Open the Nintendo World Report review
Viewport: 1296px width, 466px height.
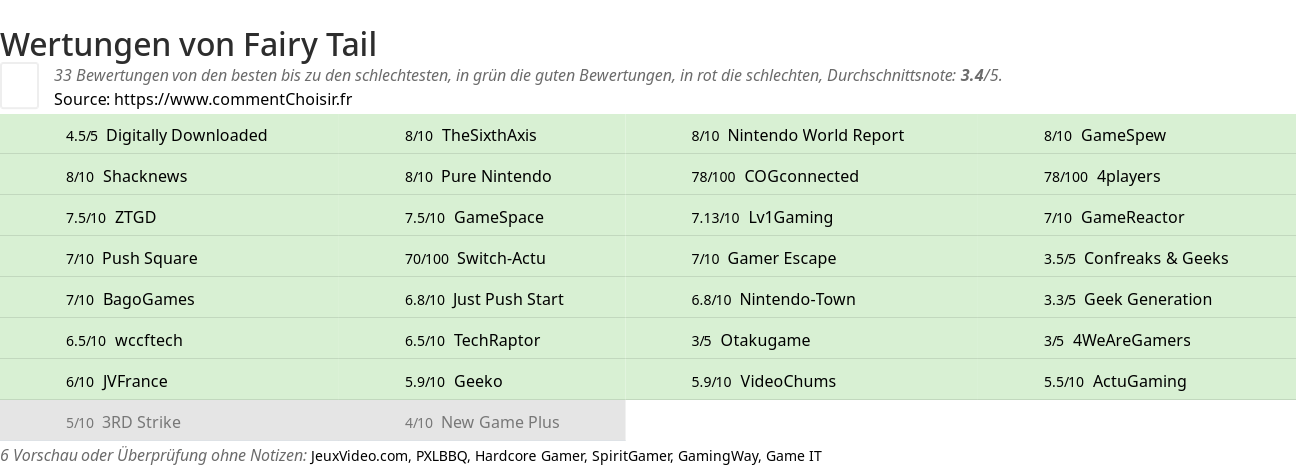(816, 135)
